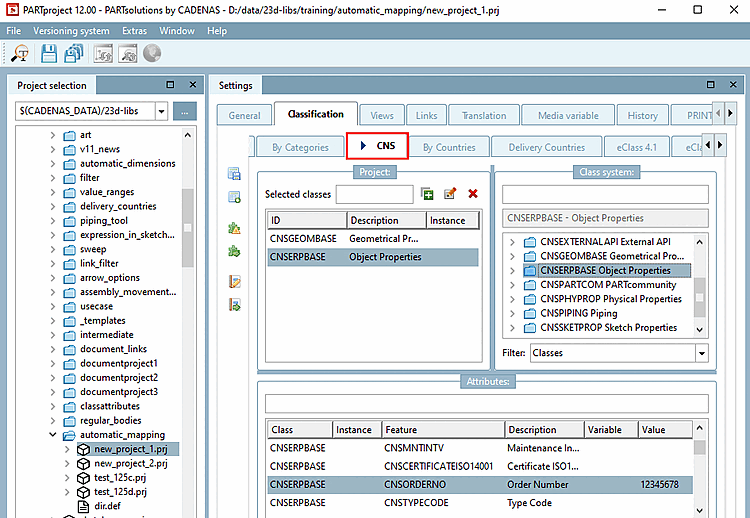The width and height of the screenshot is (750, 518).
Task: Click the grey globe icon in the toolbar
Action: click(152, 54)
